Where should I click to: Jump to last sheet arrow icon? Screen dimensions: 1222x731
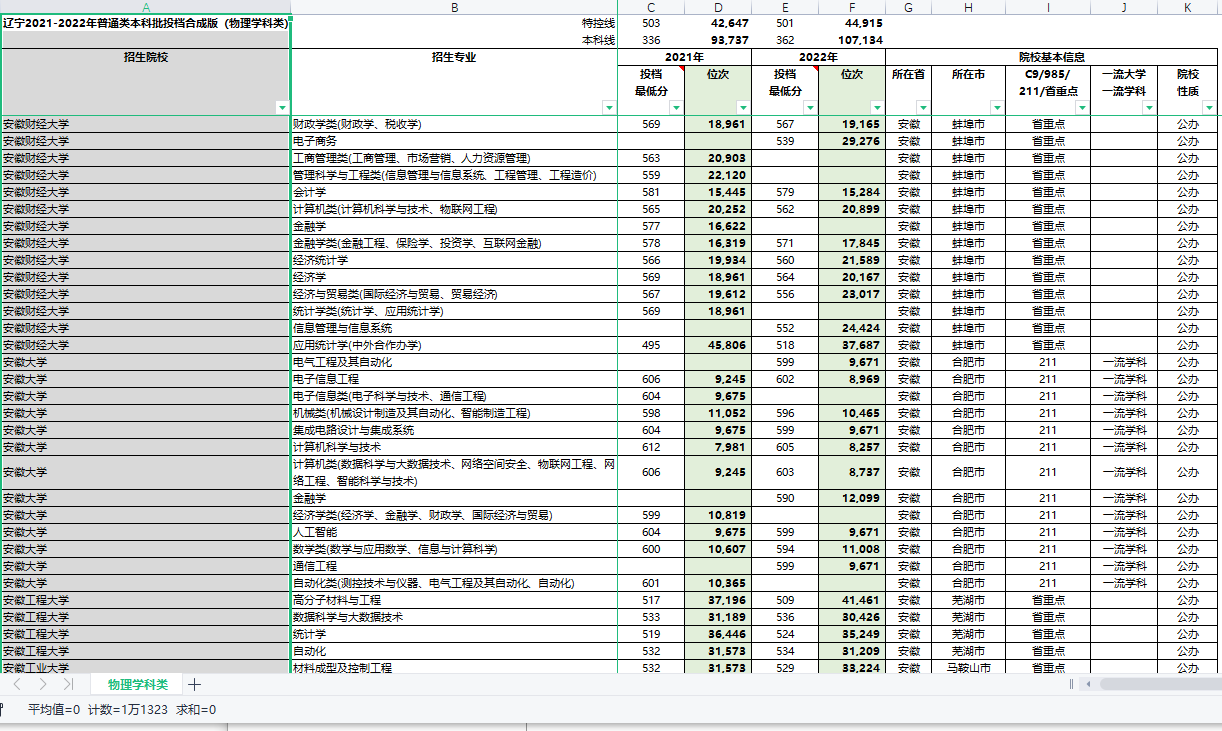68,685
